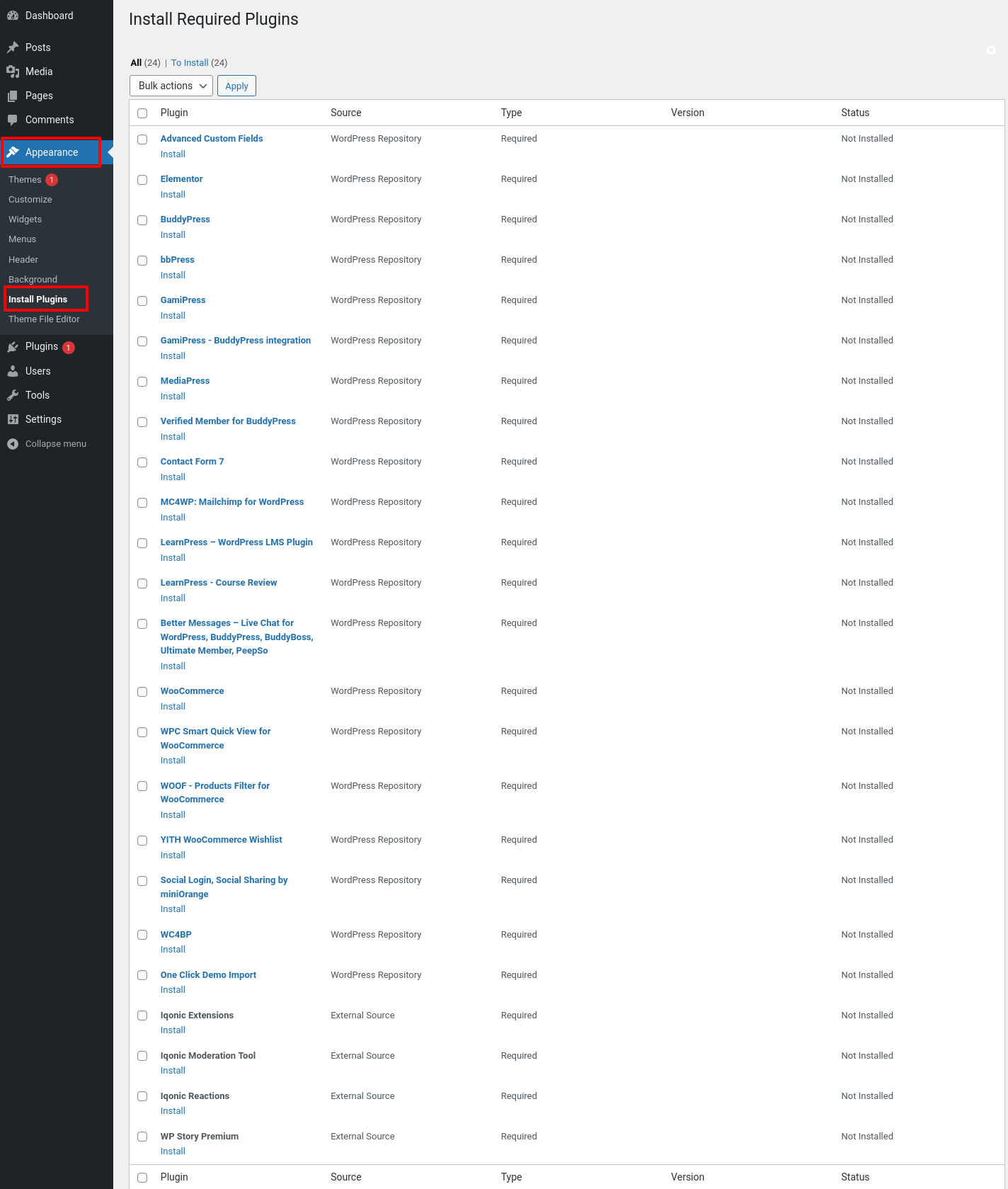The height and width of the screenshot is (1189, 1008).
Task: Tick the select-all checkbox in table footer
Action: point(142,1178)
